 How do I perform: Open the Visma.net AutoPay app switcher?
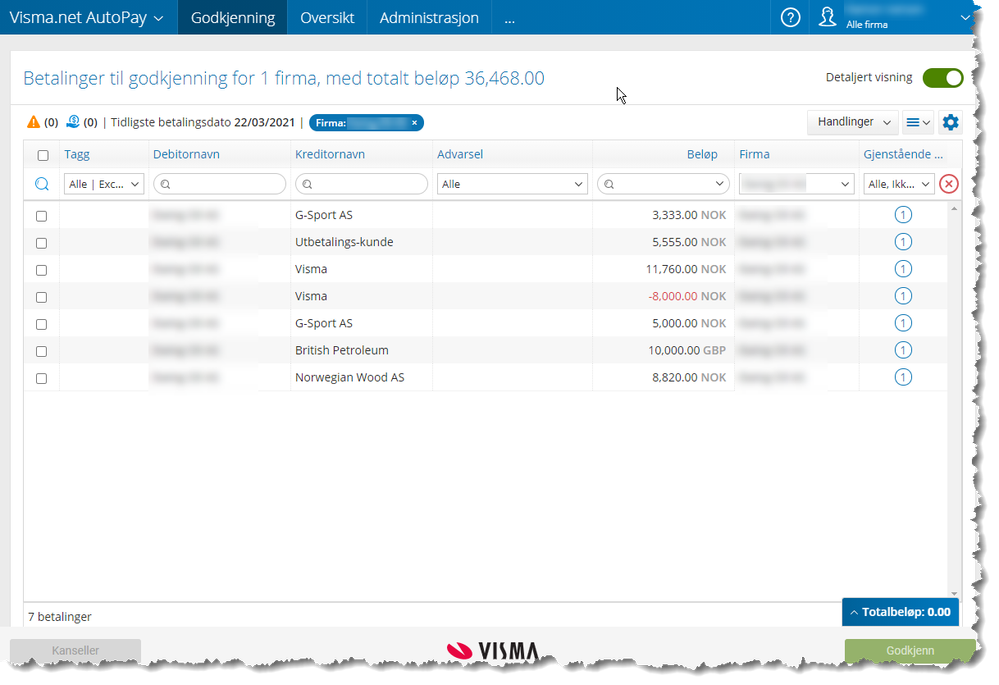pos(86,18)
